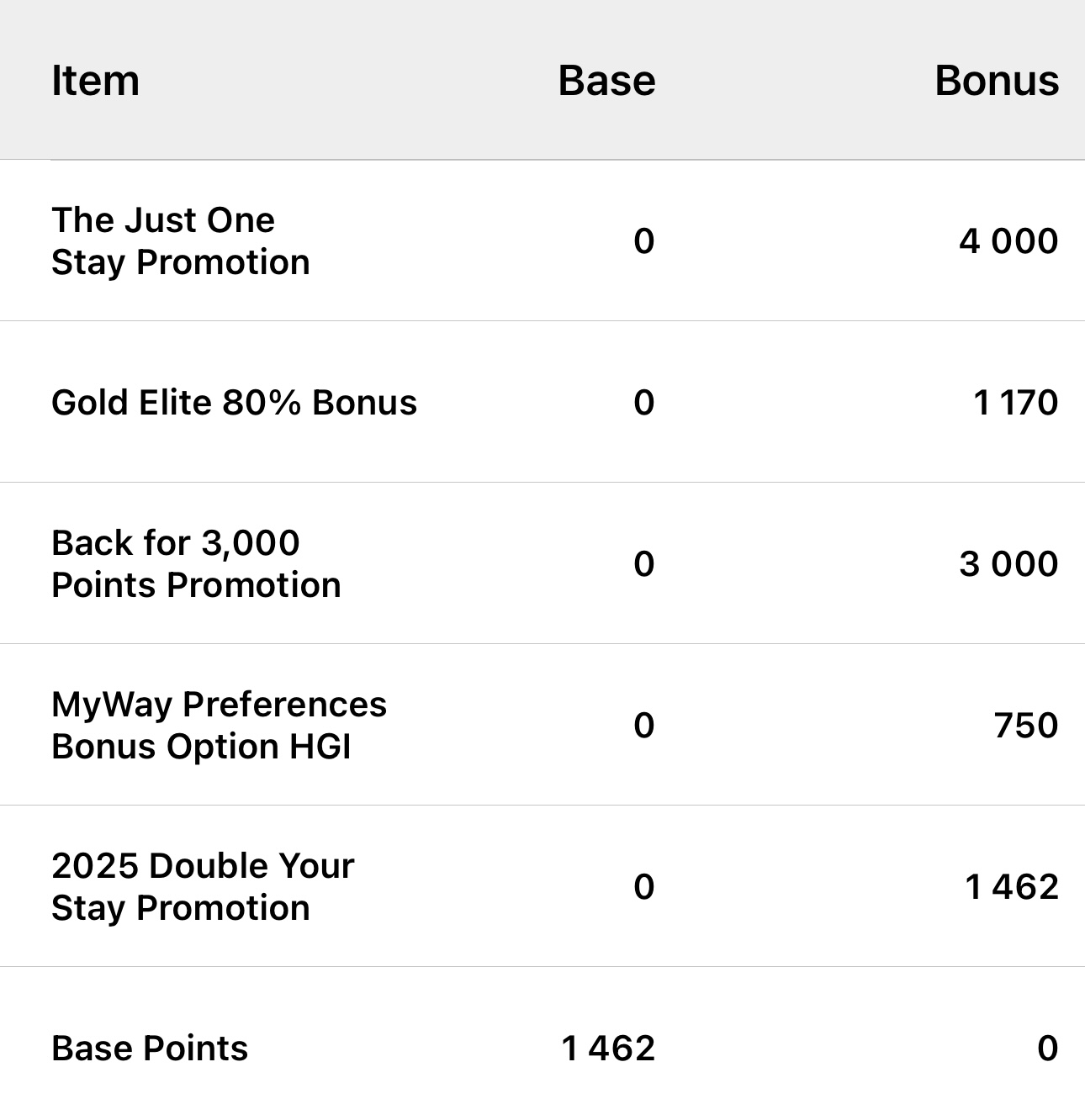Select MyWay Preferences Bonus Option HGI label
Viewport: 1085px width, 1120px height.
[x=219, y=726]
